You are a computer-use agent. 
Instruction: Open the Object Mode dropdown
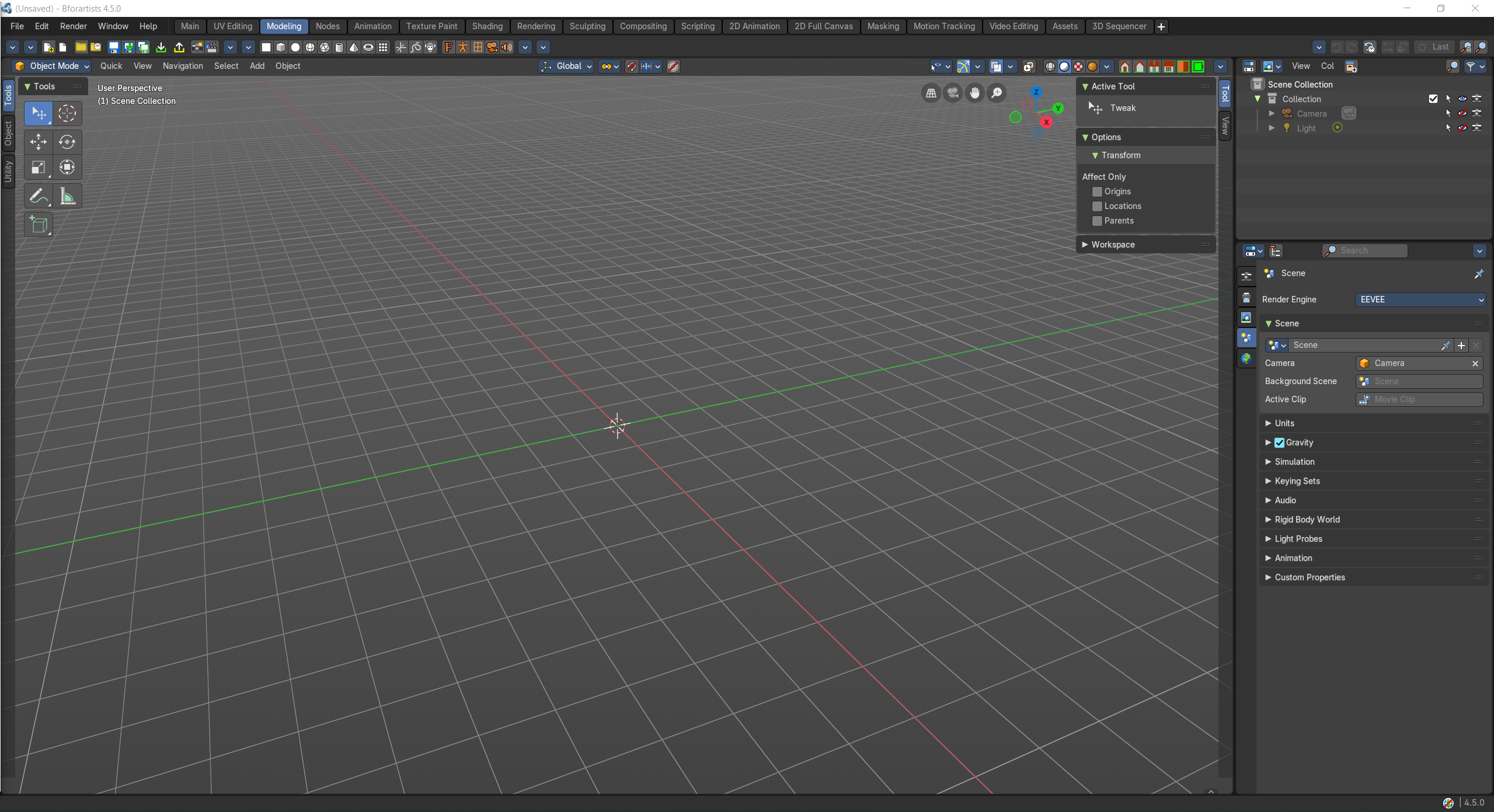pos(52,66)
